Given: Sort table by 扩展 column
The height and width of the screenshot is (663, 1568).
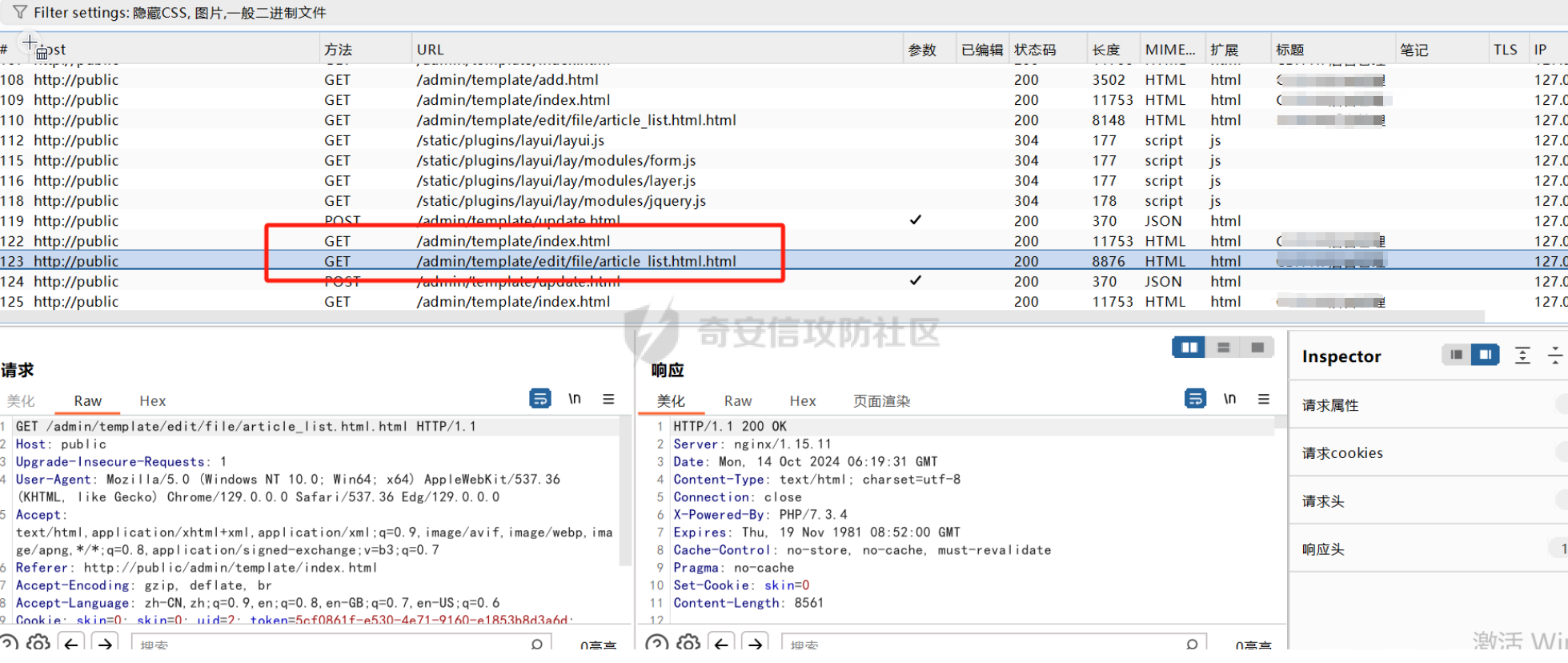Looking at the screenshot, I should (x=1238, y=50).
